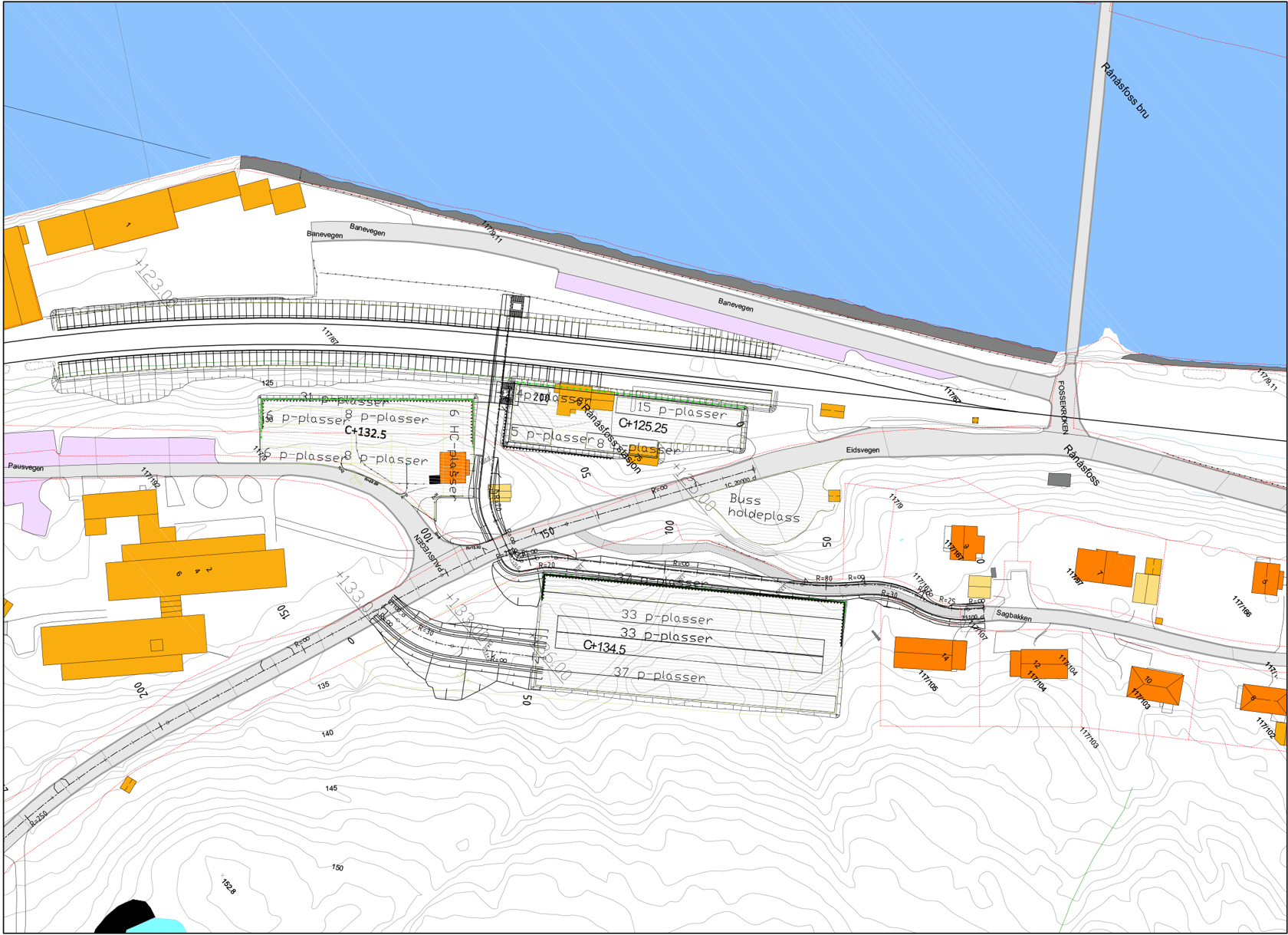The width and height of the screenshot is (1288, 935).
Task: Click the black shape at bottom left
Action: 125,917
